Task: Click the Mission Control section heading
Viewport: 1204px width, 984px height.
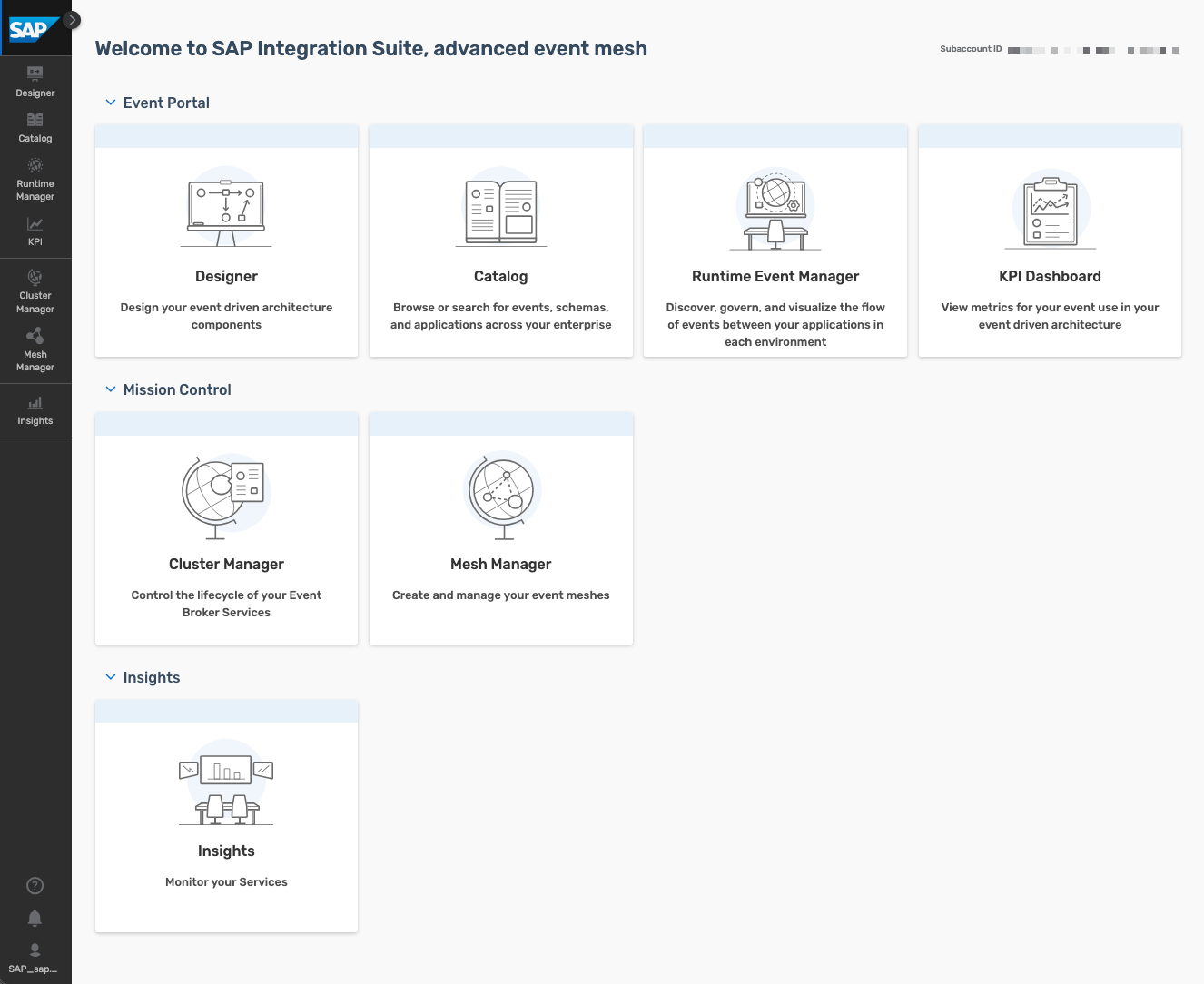Action: [x=177, y=389]
